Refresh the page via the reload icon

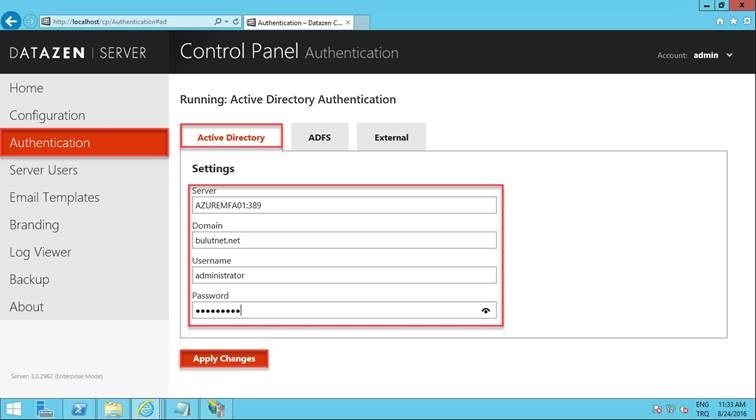click(x=236, y=22)
